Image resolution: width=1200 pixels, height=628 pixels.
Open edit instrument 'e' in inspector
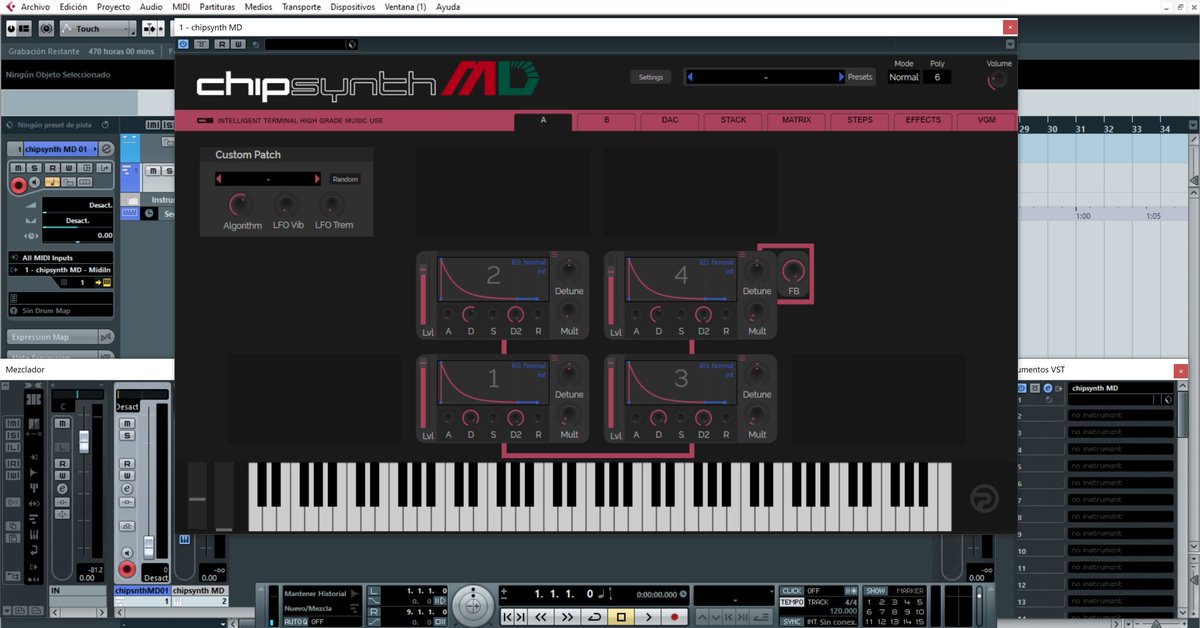106,149
